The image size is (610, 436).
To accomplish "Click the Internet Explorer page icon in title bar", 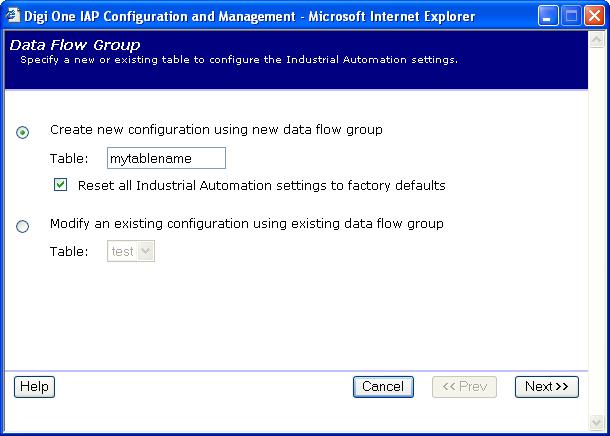I will [x=14, y=16].
